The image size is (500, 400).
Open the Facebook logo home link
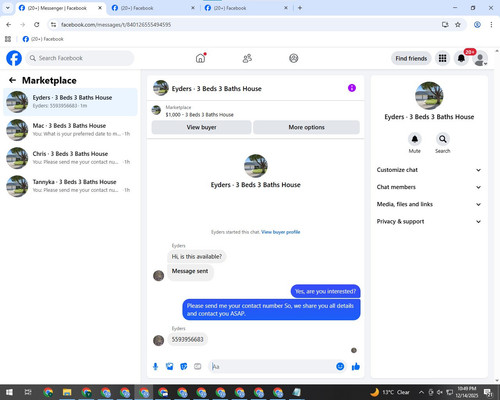[x=14, y=58]
